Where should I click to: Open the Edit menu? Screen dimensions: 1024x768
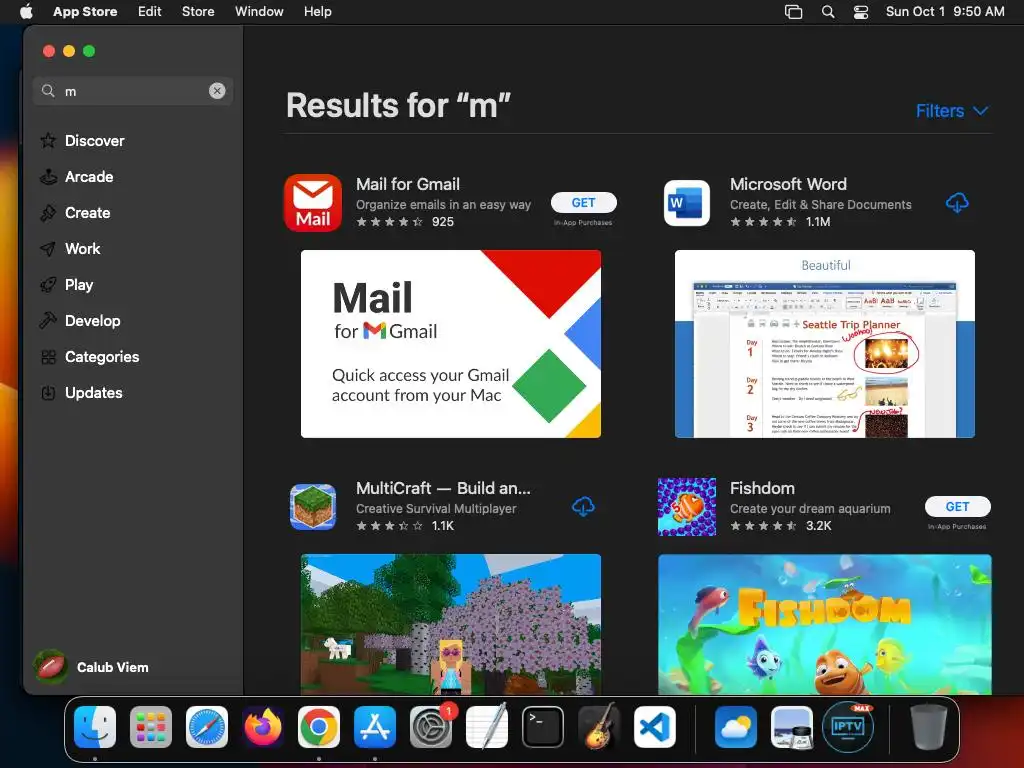[x=150, y=11]
